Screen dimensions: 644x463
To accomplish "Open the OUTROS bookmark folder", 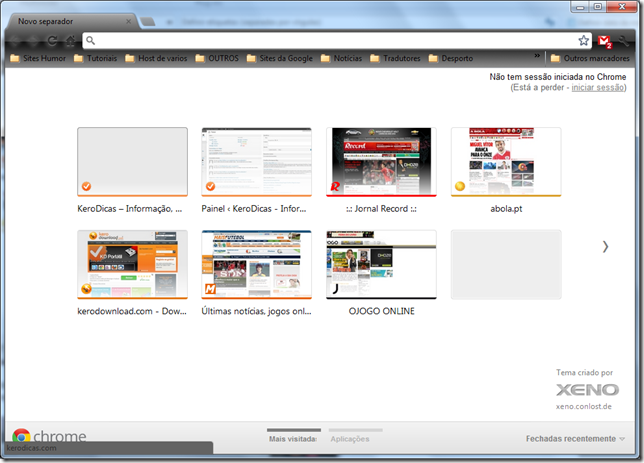I will (x=217, y=58).
